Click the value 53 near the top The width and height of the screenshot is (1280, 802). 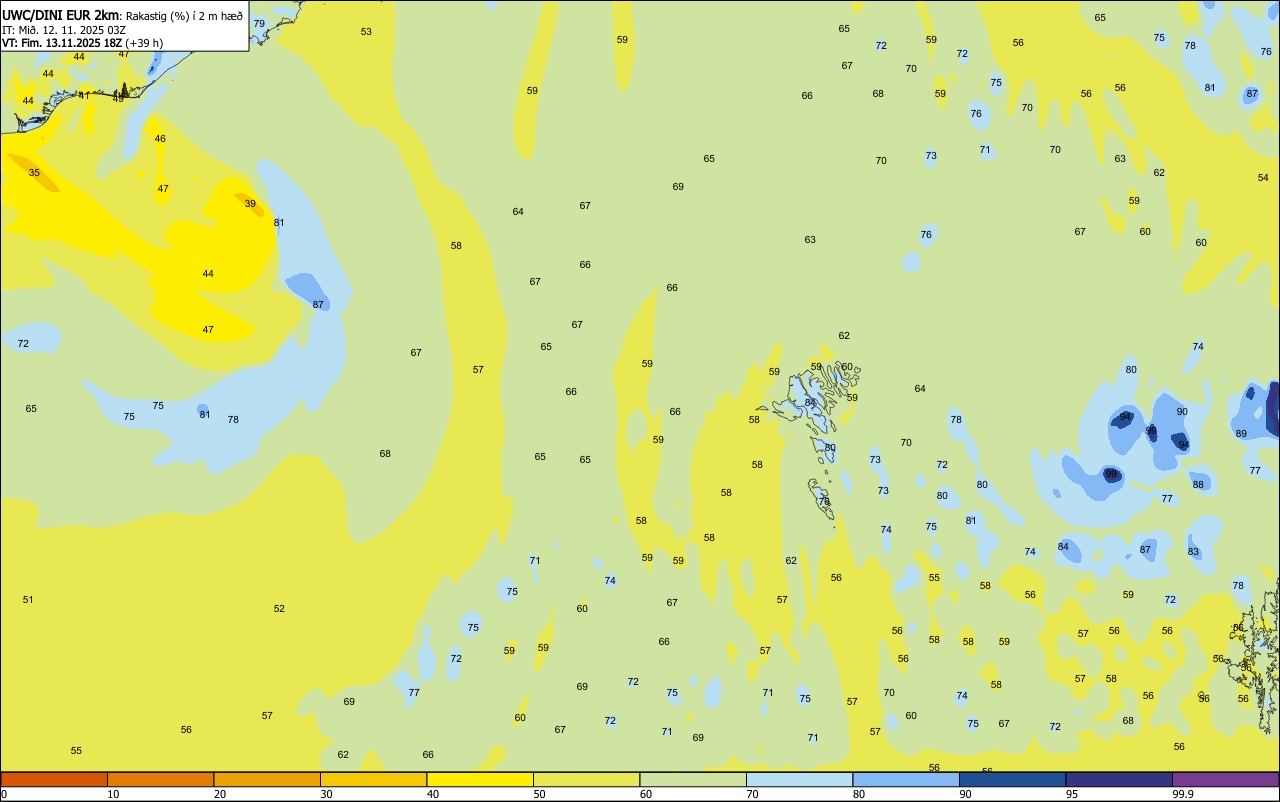click(x=366, y=32)
